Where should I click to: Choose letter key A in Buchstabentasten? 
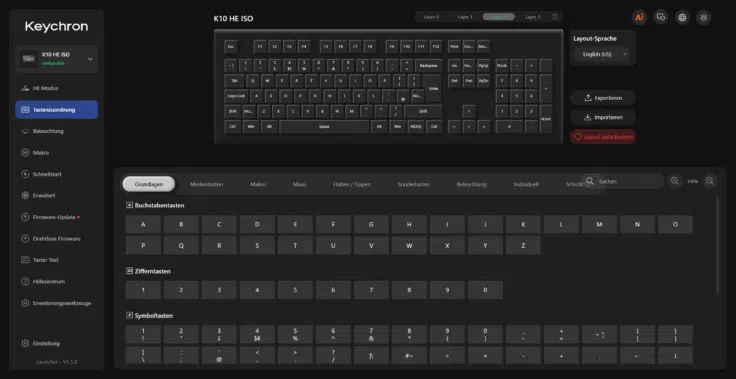[143, 224]
